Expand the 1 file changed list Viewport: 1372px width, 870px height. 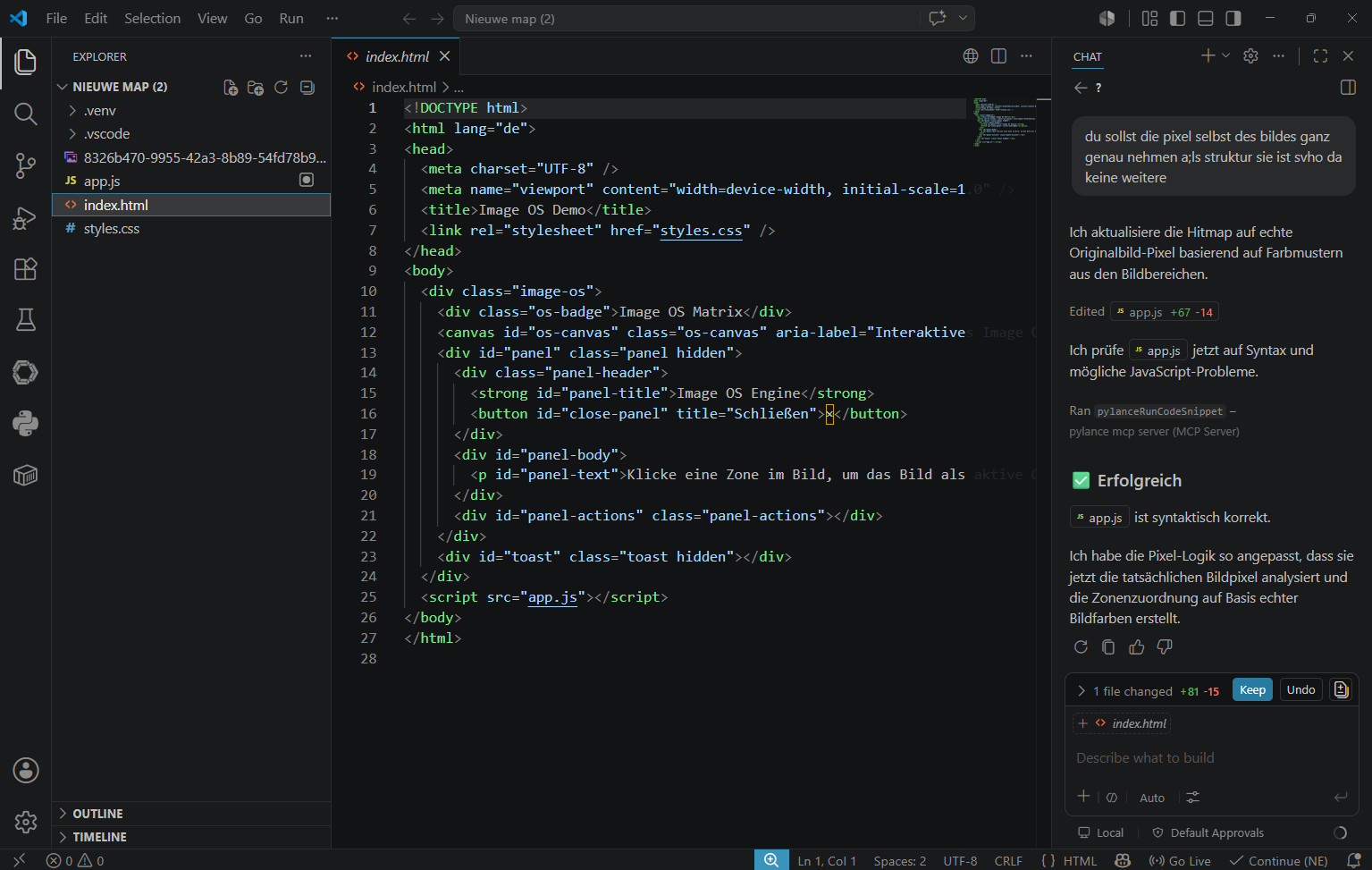tap(1082, 690)
